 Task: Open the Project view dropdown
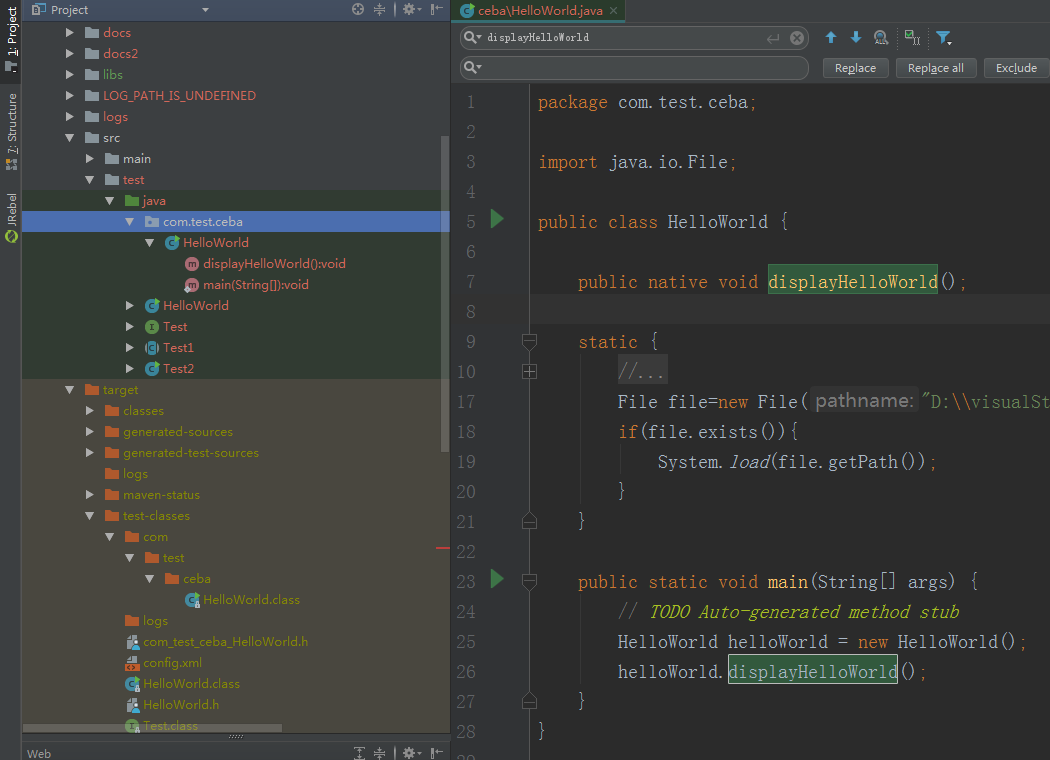tap(205, 8)
